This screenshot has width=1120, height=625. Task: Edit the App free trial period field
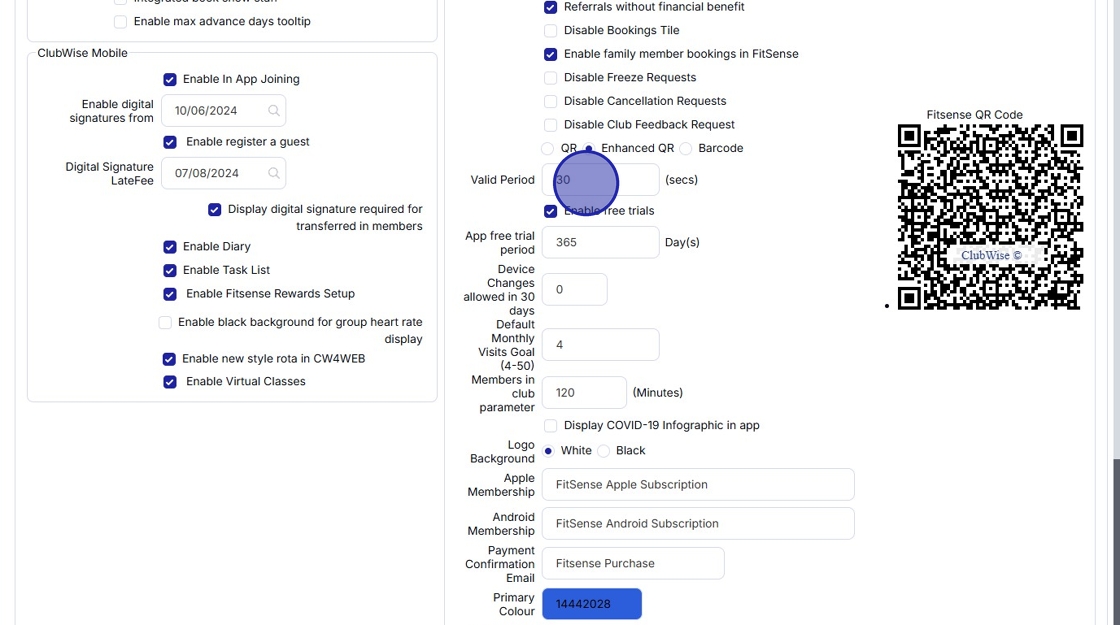(601, 242)
